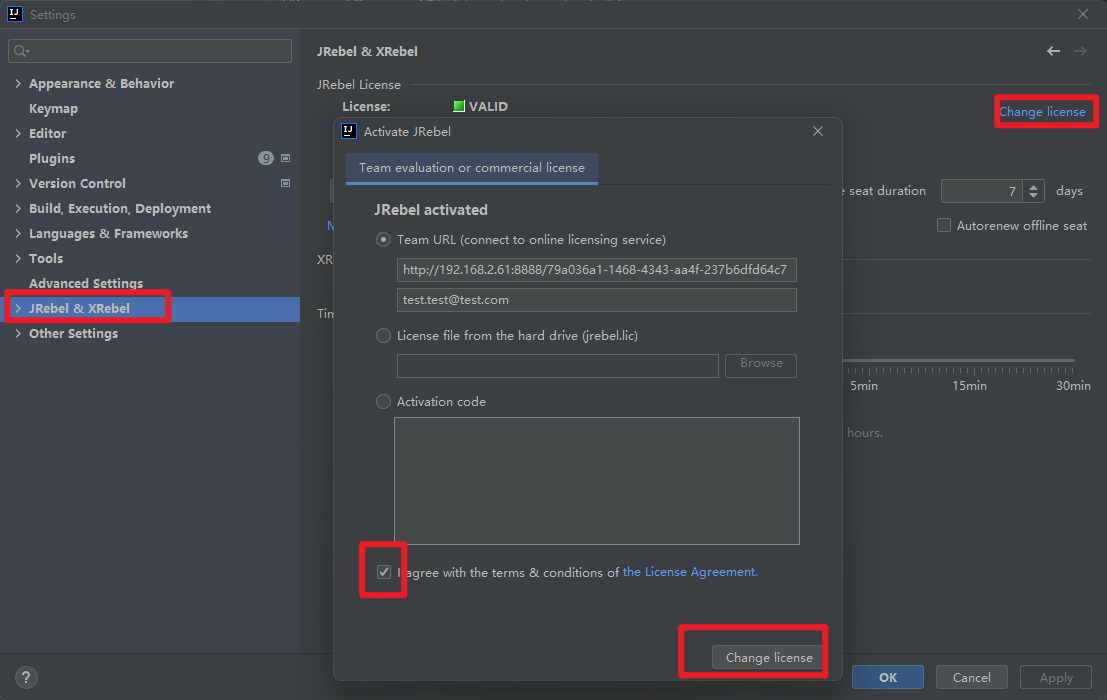Expand Appearance & Behavior settings node
1107x700 pixels.
[x=18, y=83]
